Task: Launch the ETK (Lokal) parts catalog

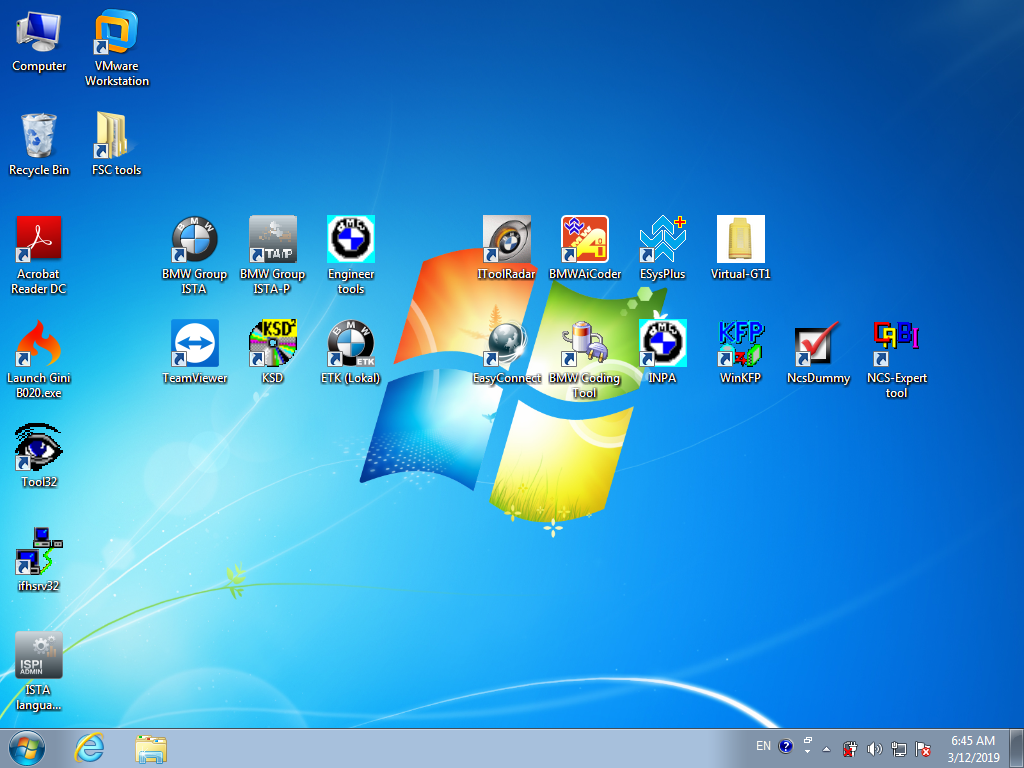Action: click(350, 345)
